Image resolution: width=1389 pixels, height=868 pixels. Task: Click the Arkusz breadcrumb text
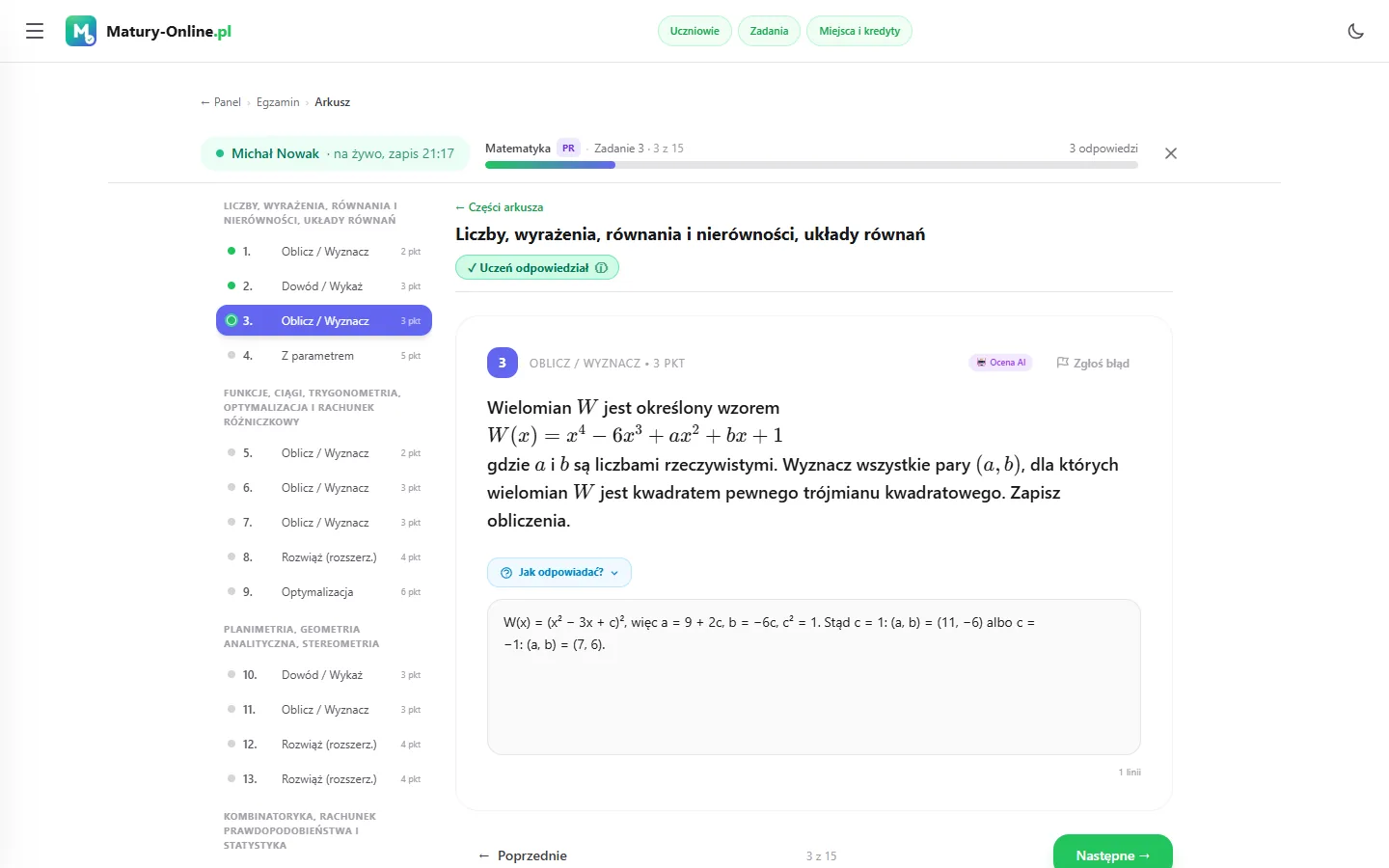333,102
